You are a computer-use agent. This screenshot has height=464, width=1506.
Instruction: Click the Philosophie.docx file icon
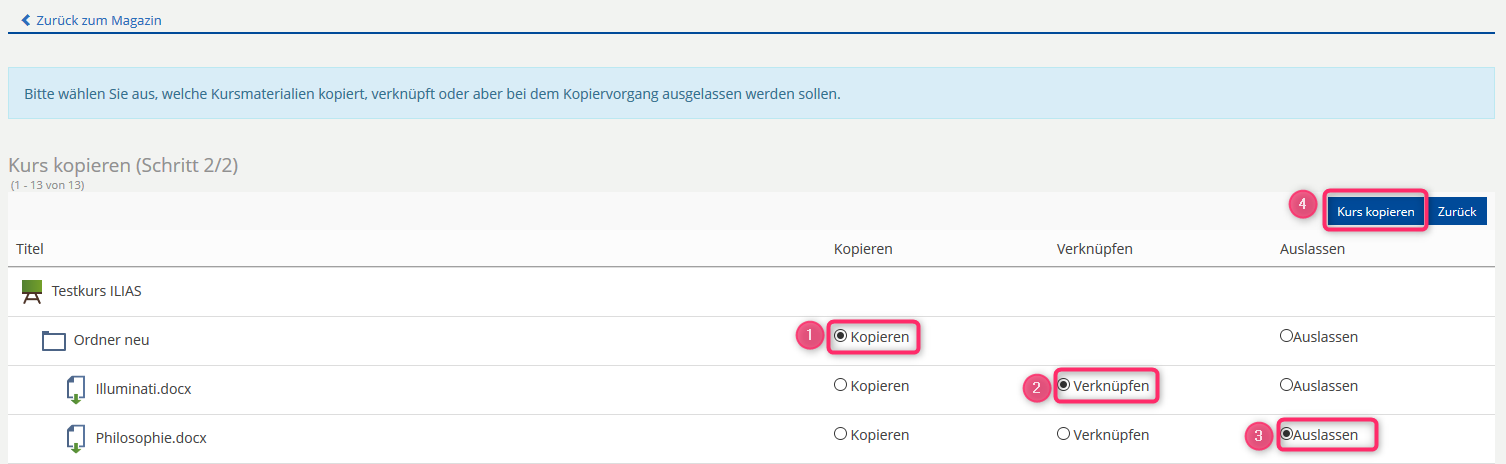click(x=76, y=437)
